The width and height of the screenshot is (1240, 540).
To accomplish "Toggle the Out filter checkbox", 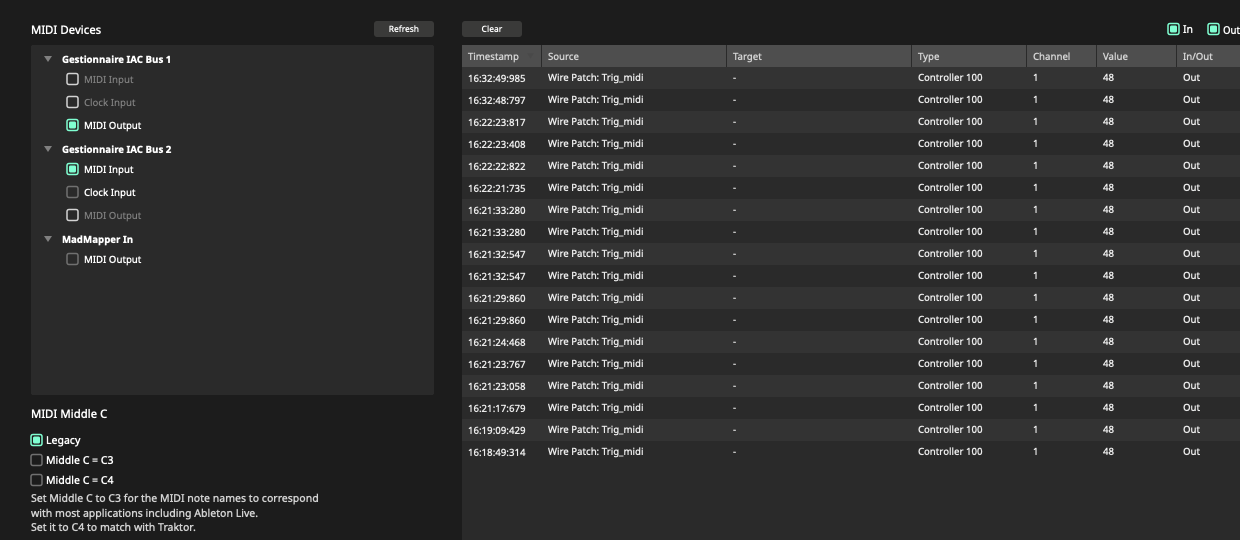I will 1213,29.
